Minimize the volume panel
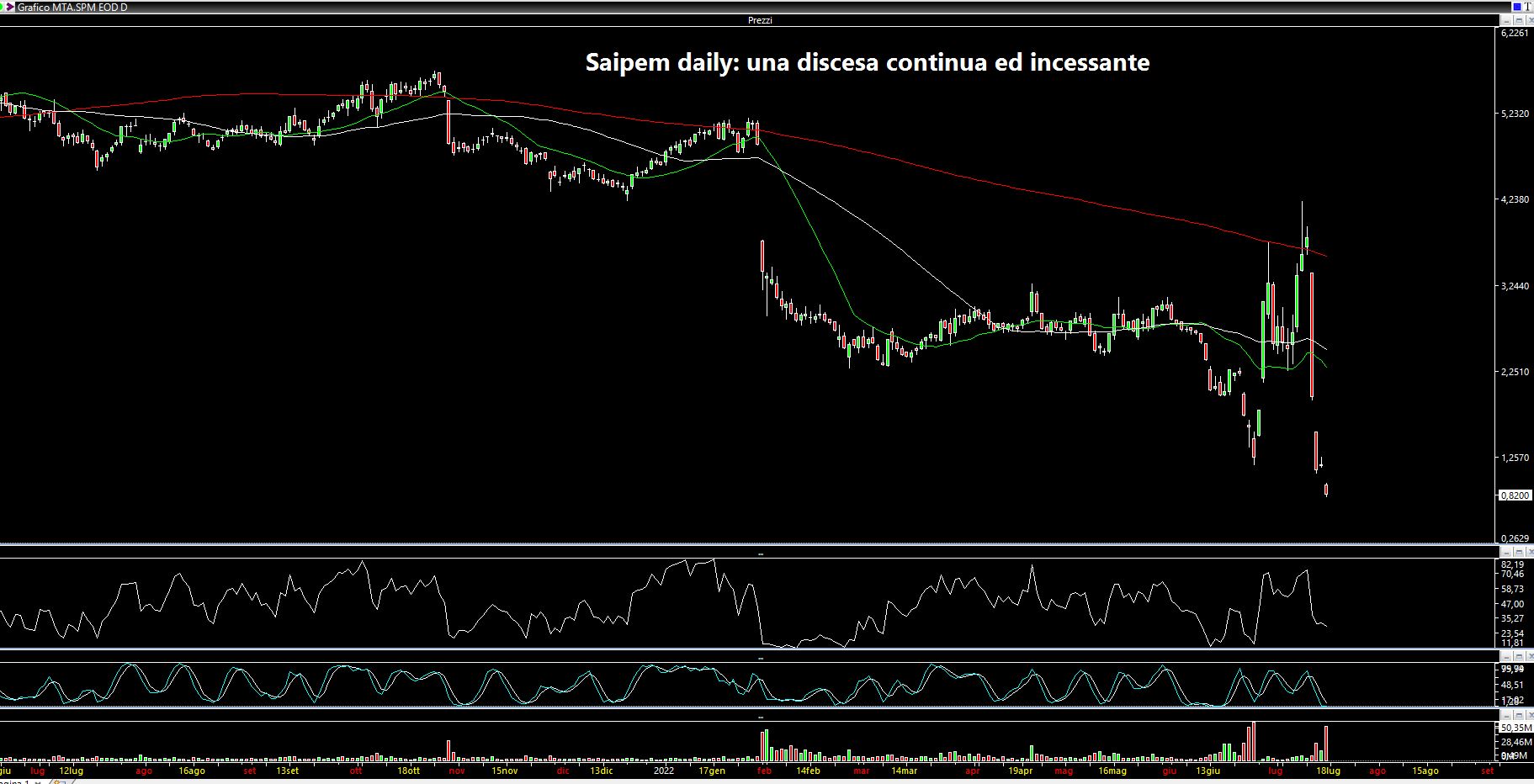Screen dimensions: 1534x784 [1506, 714]
